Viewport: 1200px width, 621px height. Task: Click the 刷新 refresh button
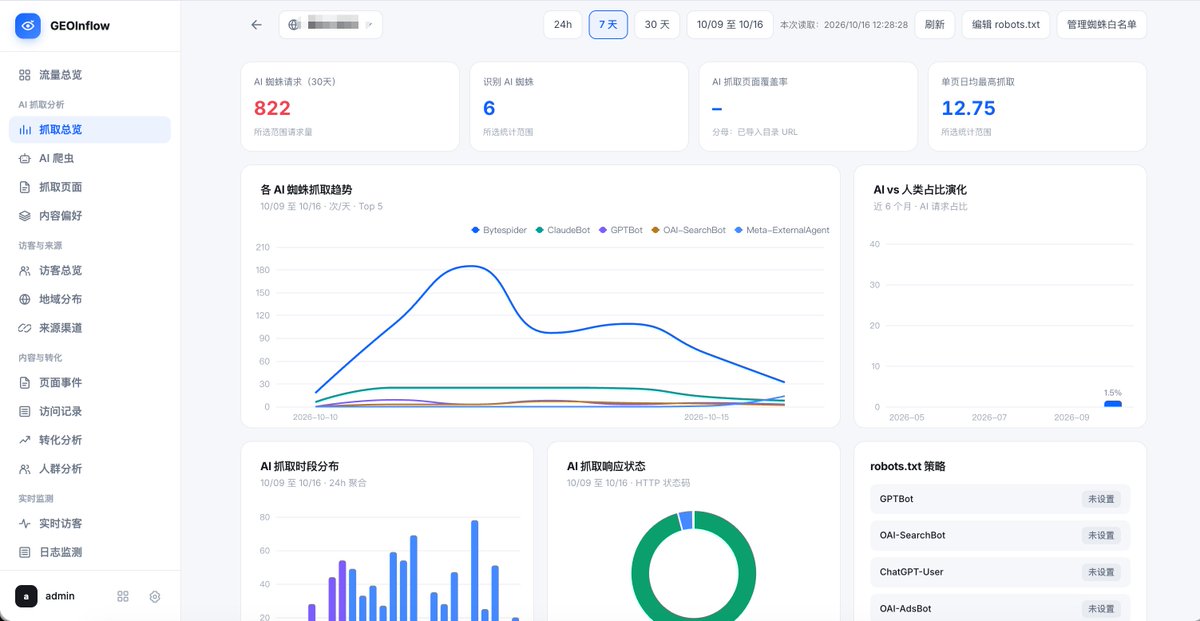935,25
